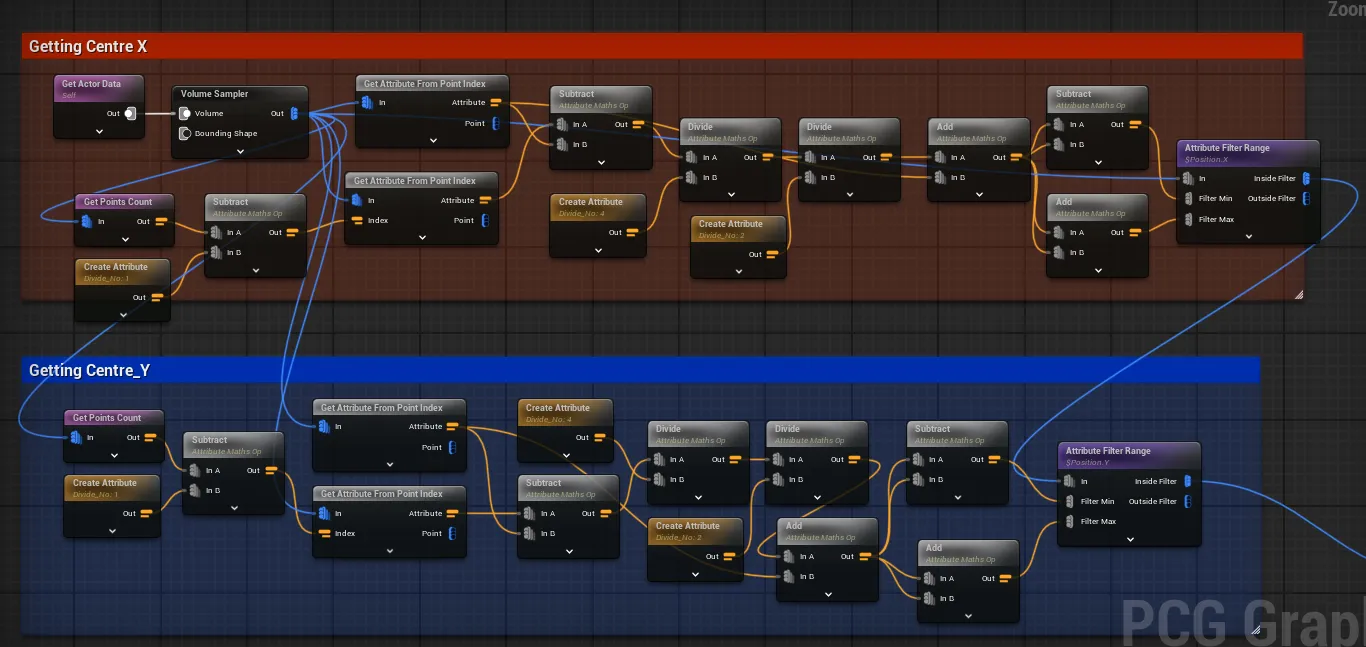Image resolution: width=1366 pixels, height=647 pixels.
Task: Click Index pin on Get Attribute node in Centre X
Action: point(356,220)
